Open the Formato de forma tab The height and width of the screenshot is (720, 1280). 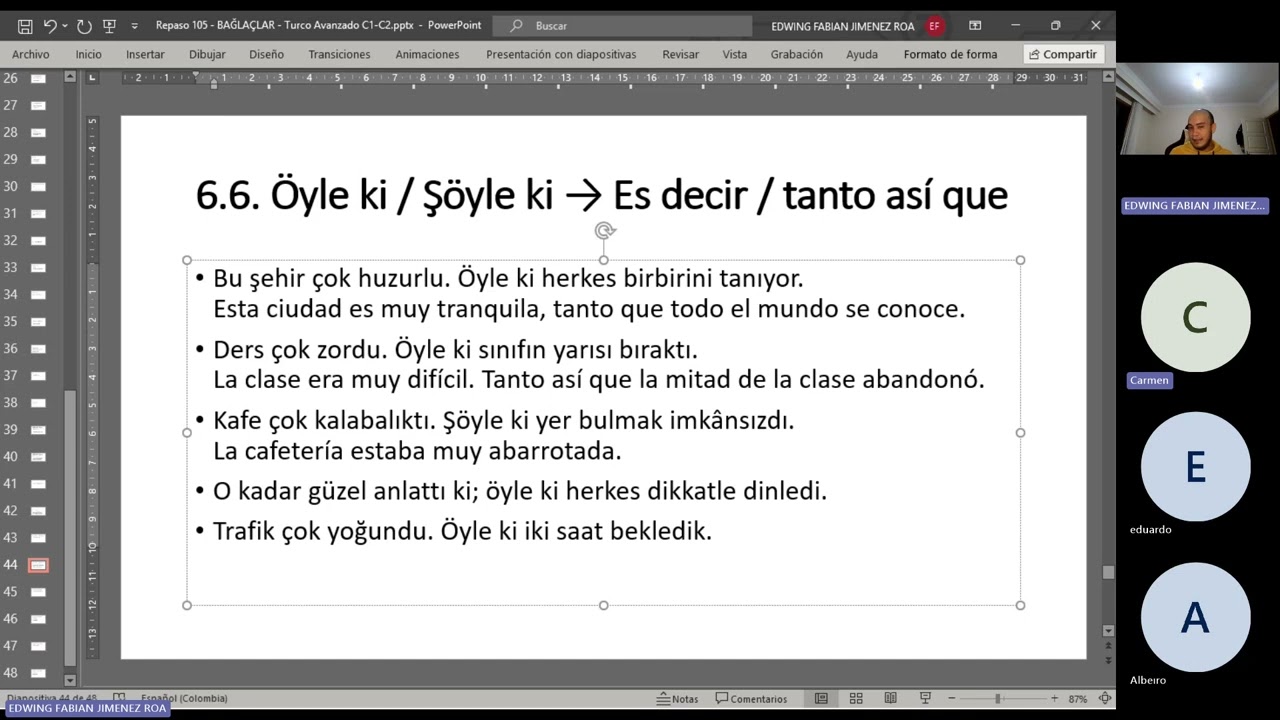[x=950, y=54]
